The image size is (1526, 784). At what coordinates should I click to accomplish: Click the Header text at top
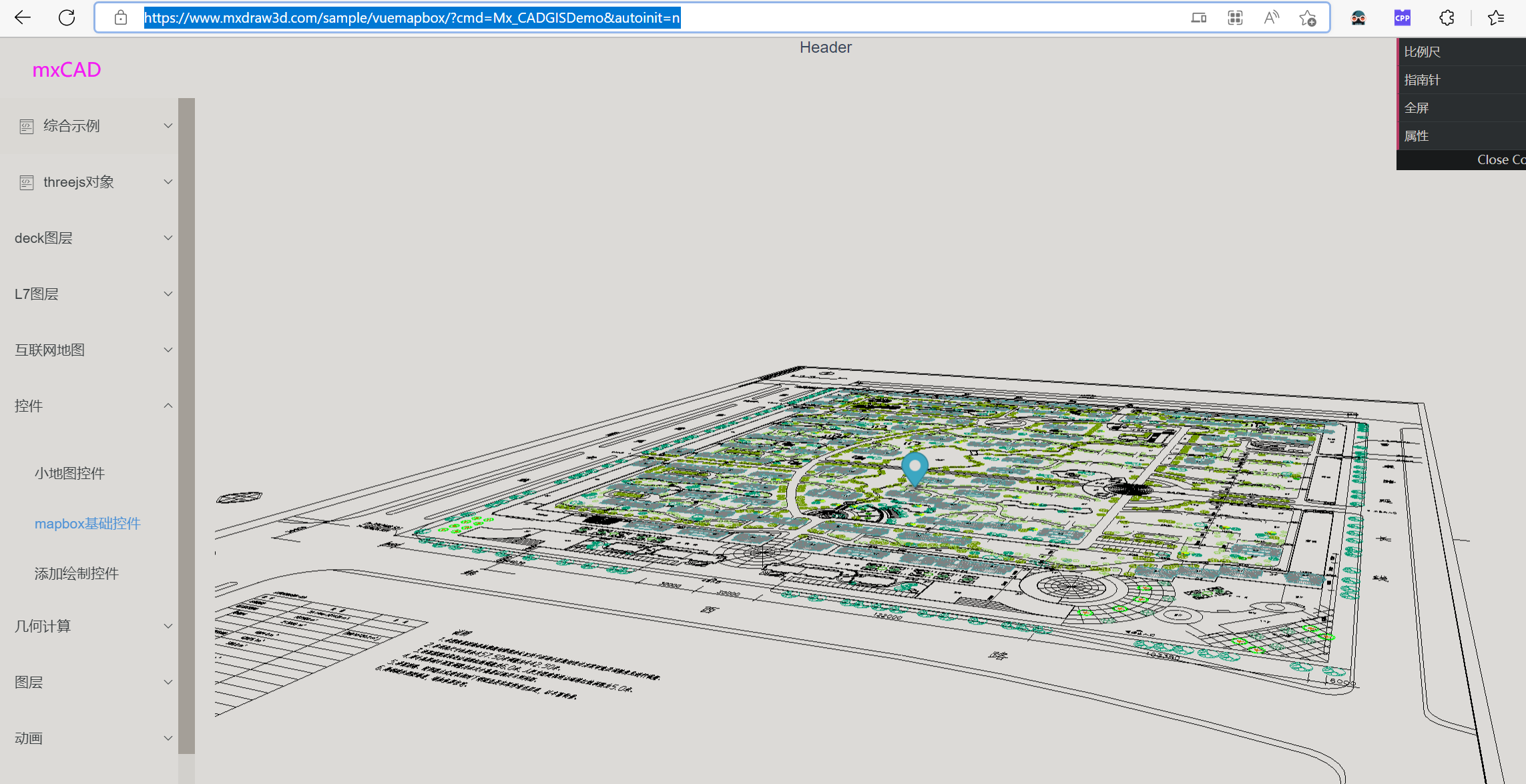[826, 47]
